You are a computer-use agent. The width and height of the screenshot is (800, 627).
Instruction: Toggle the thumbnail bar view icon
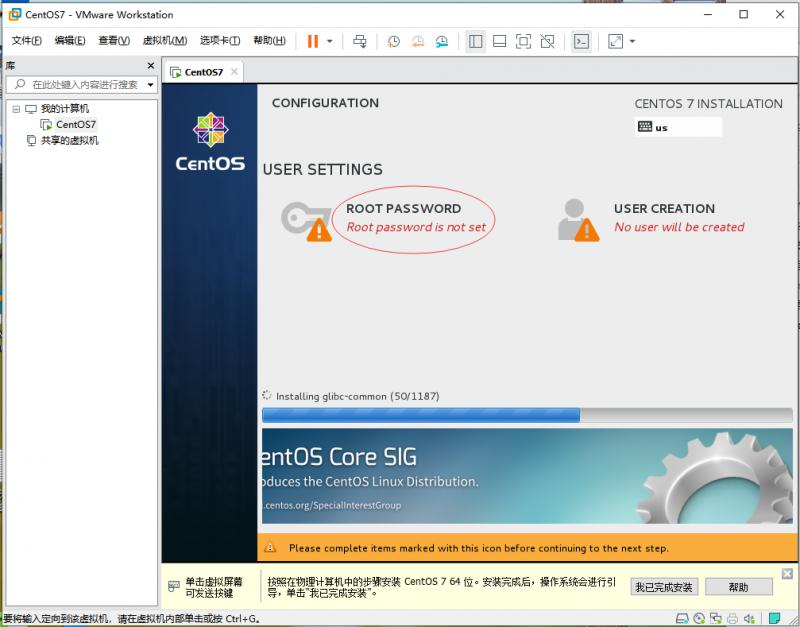coord(499,41)
